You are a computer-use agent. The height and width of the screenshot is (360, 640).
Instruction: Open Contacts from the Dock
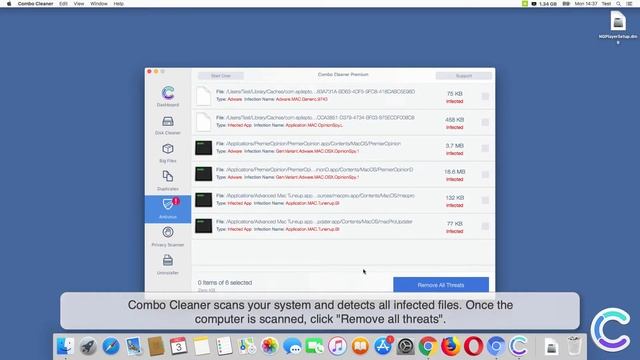pyautogui.click(x=156, y=346)
